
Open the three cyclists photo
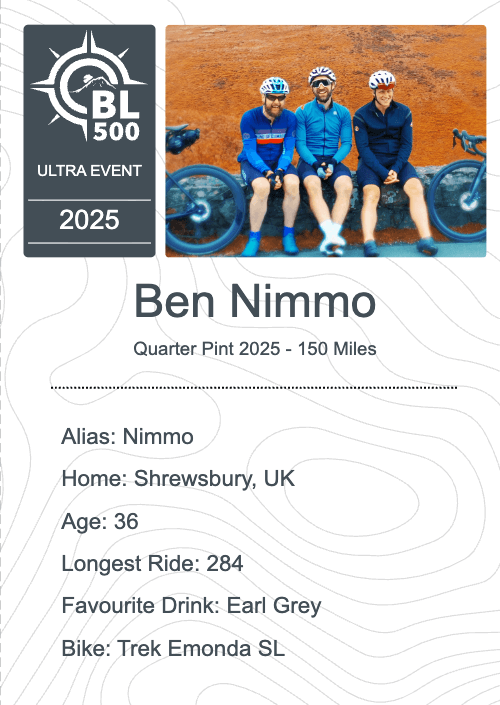click(x=326, y=141)
